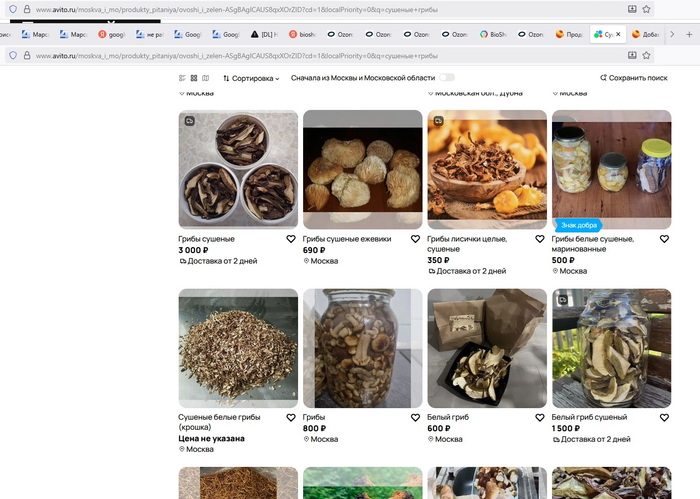The width and height of the screenshot is (700, 499).
Task: Open new browser tab with plus button
Action: pyautogui.click(x=688, y=34)
